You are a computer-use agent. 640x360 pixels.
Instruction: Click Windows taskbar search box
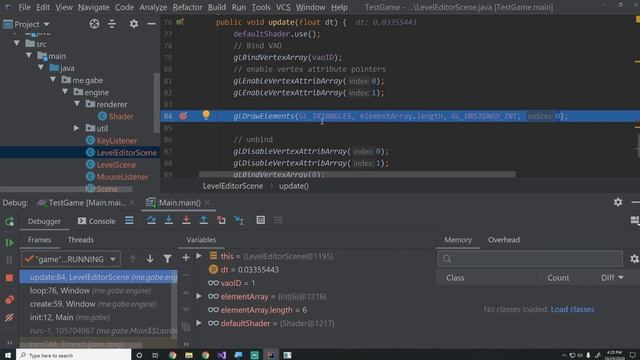pos(74,355)
